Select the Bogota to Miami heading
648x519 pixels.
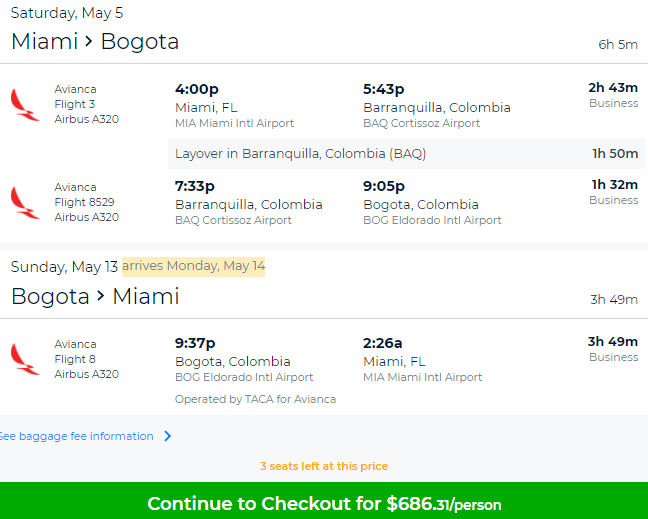tap(95, 296)
